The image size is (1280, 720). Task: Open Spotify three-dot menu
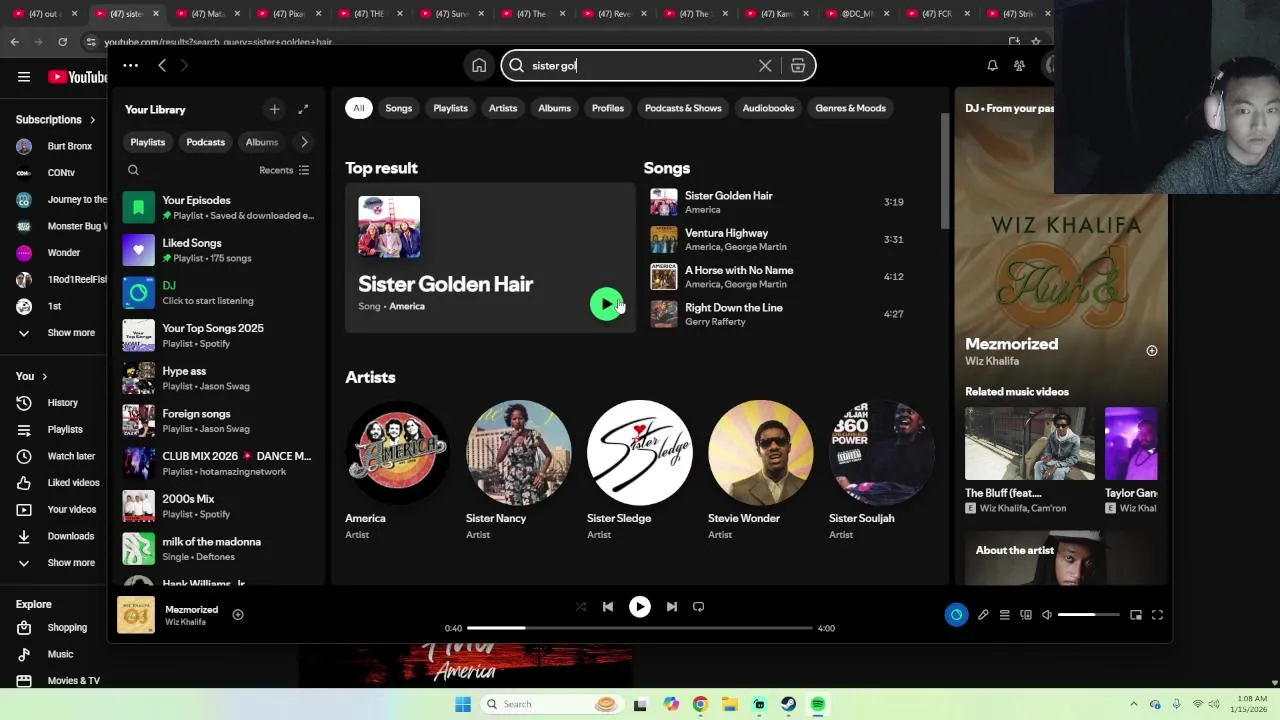(x=130, y=66)
